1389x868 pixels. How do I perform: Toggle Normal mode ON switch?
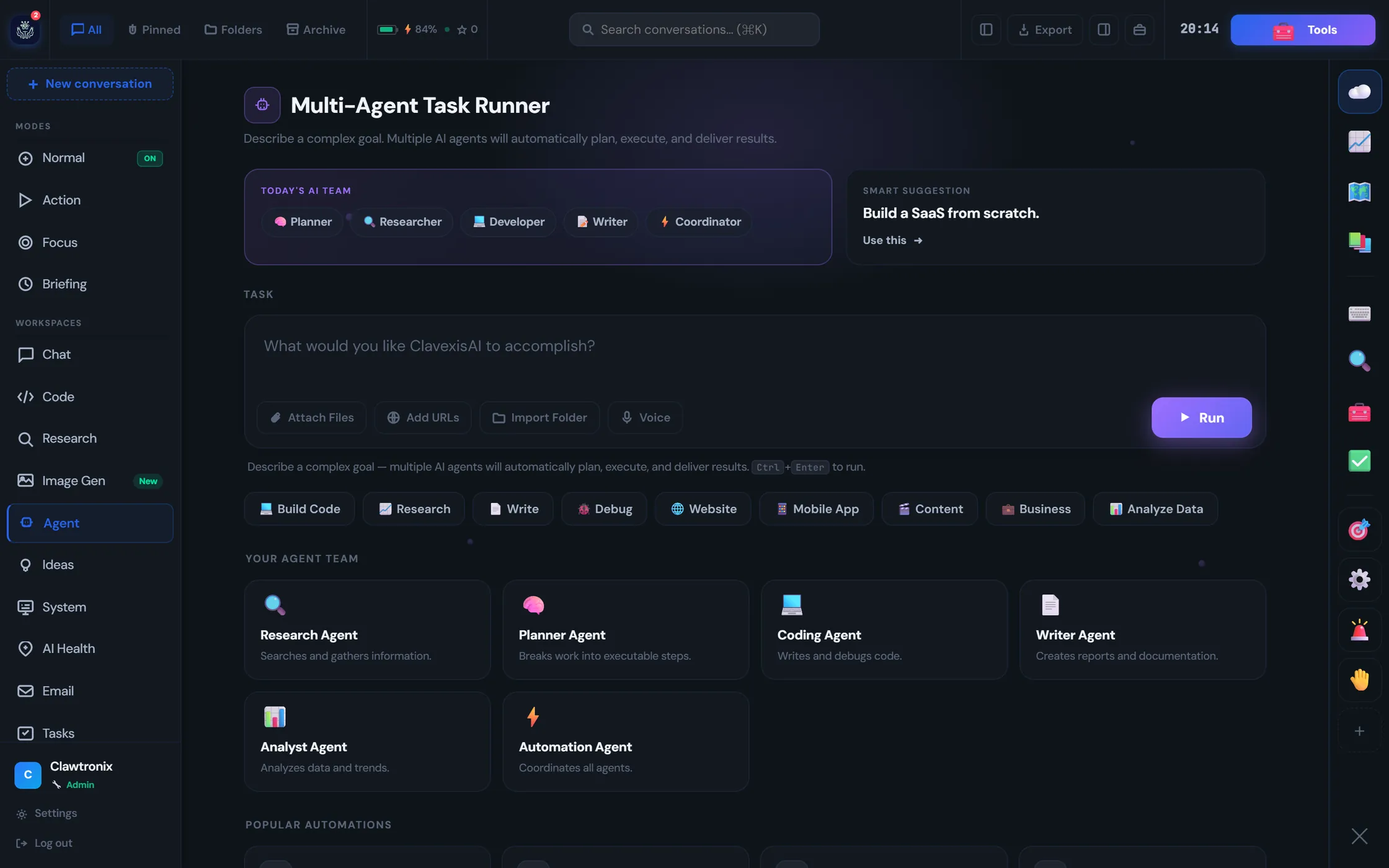(x=149, y=158)
